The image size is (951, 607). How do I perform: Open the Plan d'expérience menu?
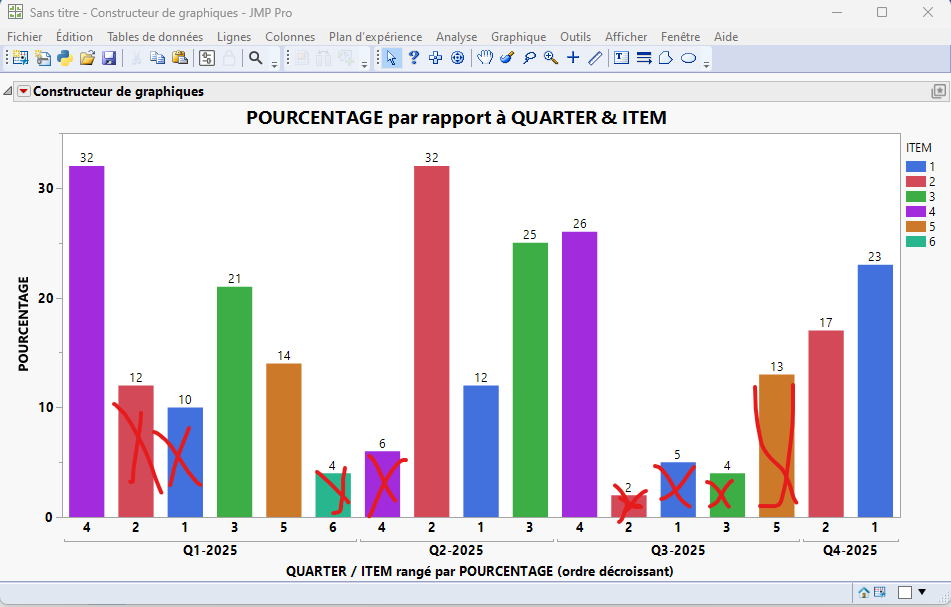point(374,36)
